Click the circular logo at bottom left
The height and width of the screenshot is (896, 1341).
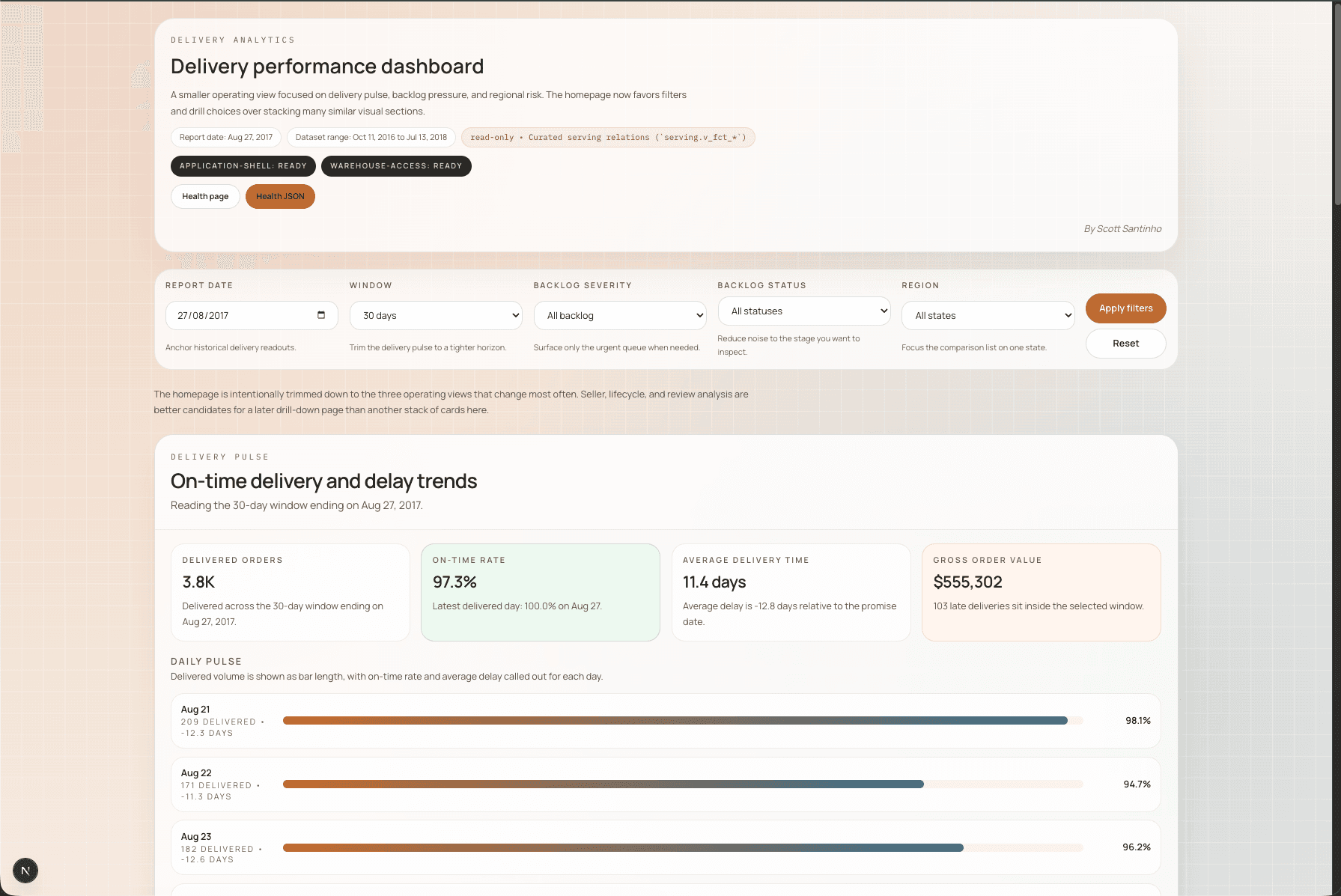(x=25, y=871)
